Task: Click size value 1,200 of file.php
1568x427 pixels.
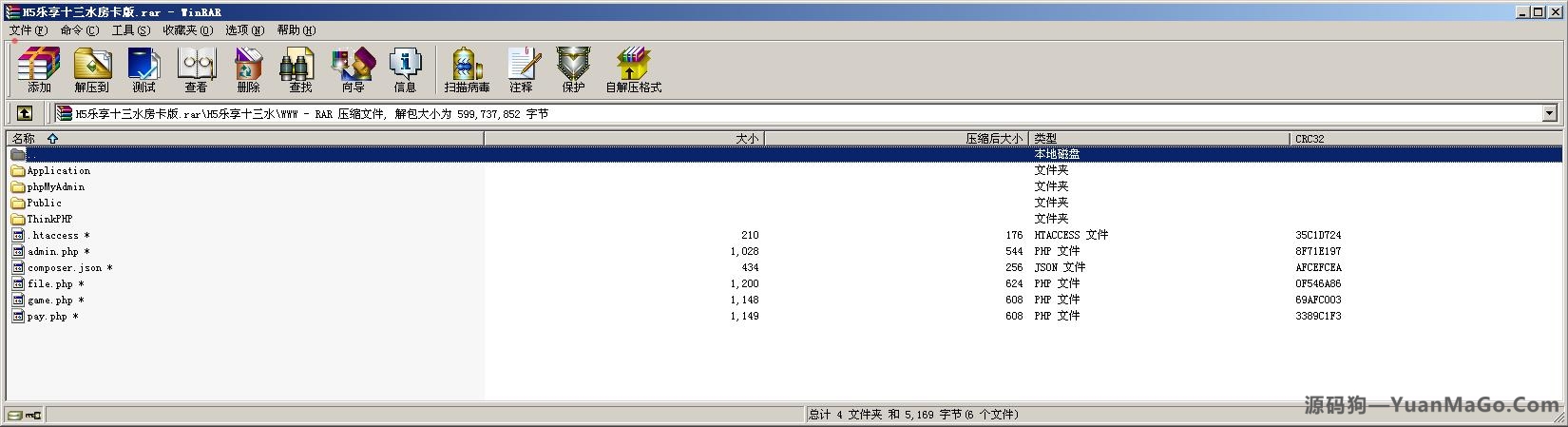Action: tap(744, 284)
